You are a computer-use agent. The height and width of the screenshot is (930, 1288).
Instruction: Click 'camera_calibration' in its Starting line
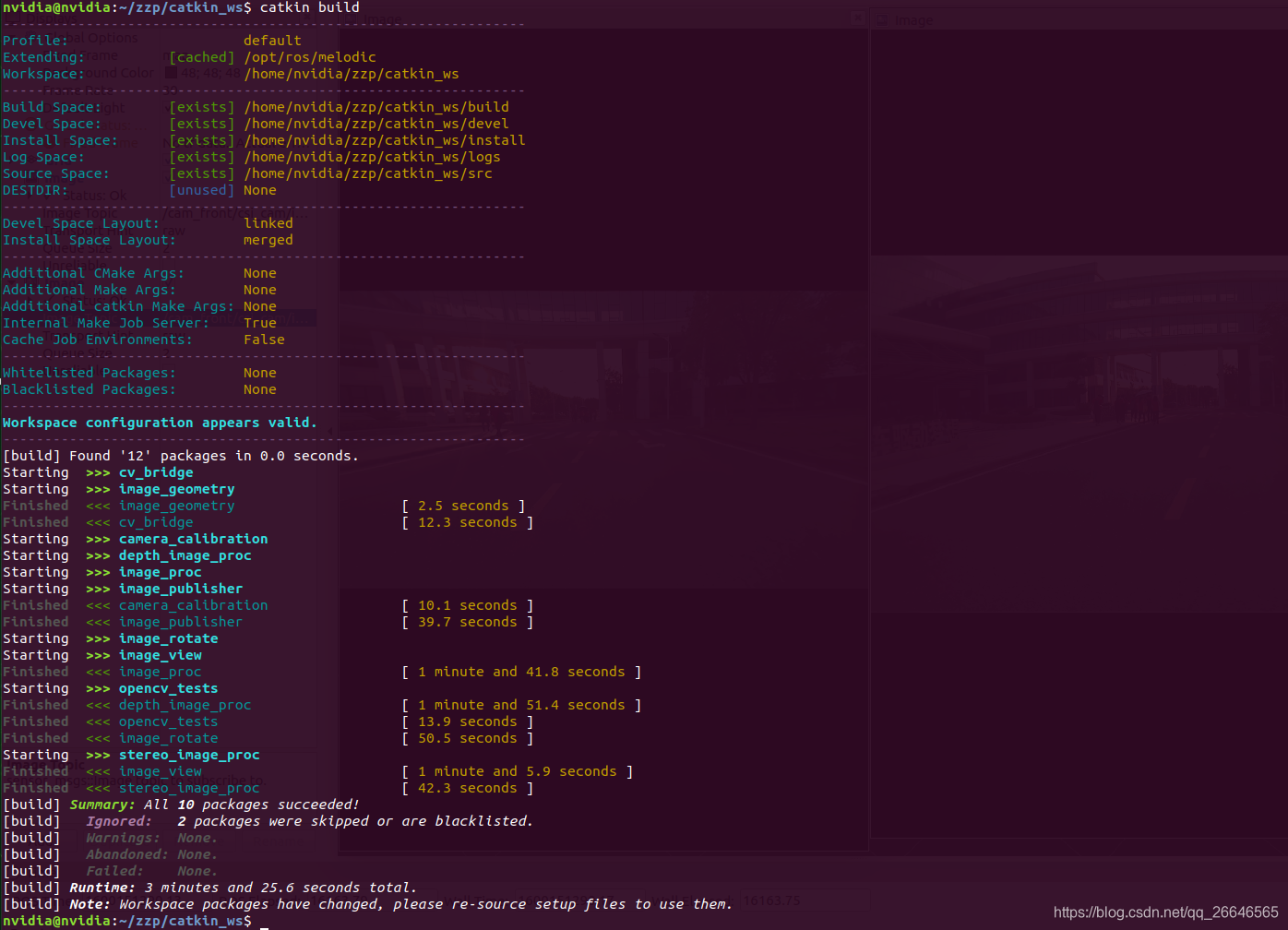(x=194, y=539)
